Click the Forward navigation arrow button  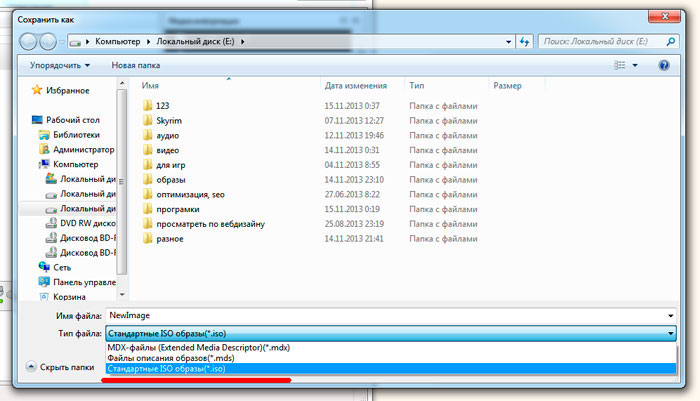[48, 42]
